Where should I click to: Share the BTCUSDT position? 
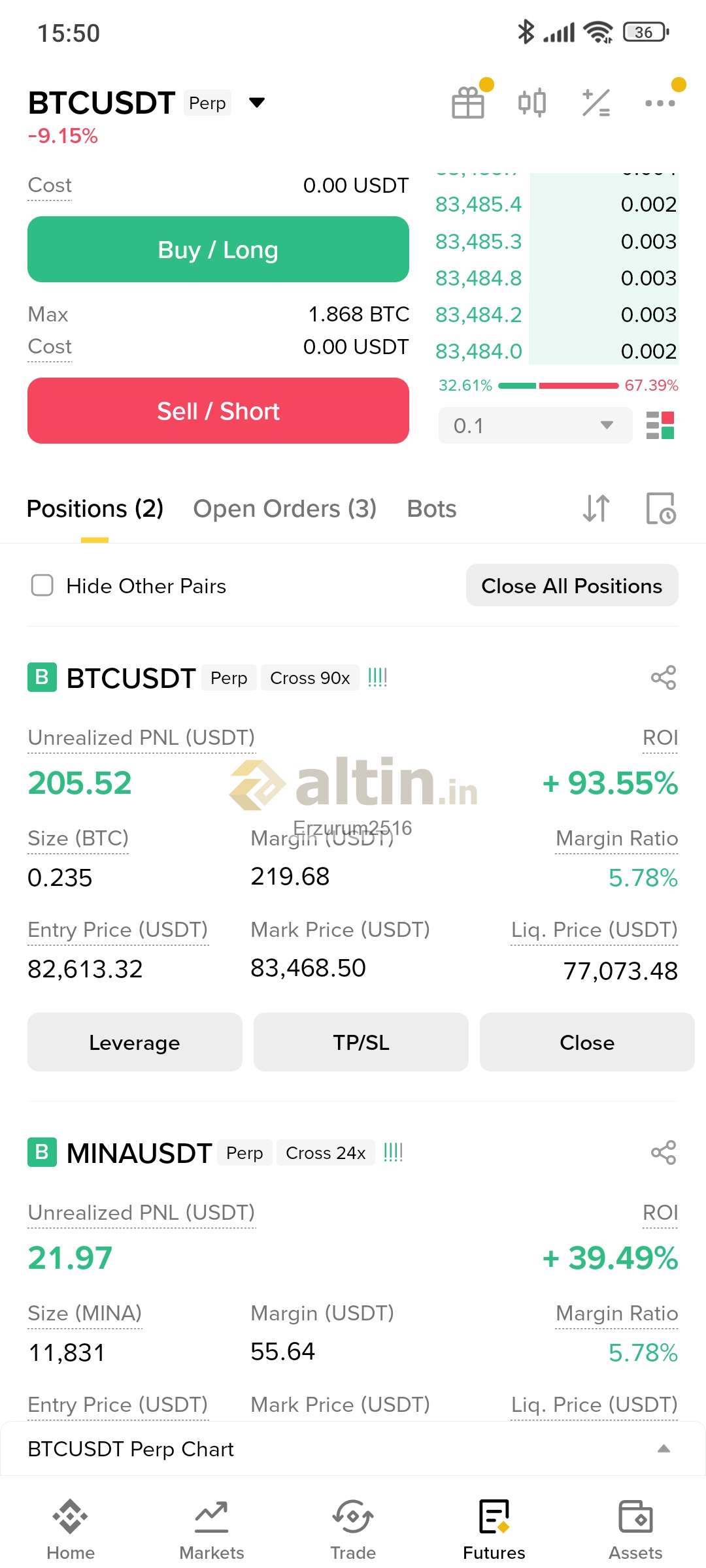pyautogui.click(x=663, y=678)
